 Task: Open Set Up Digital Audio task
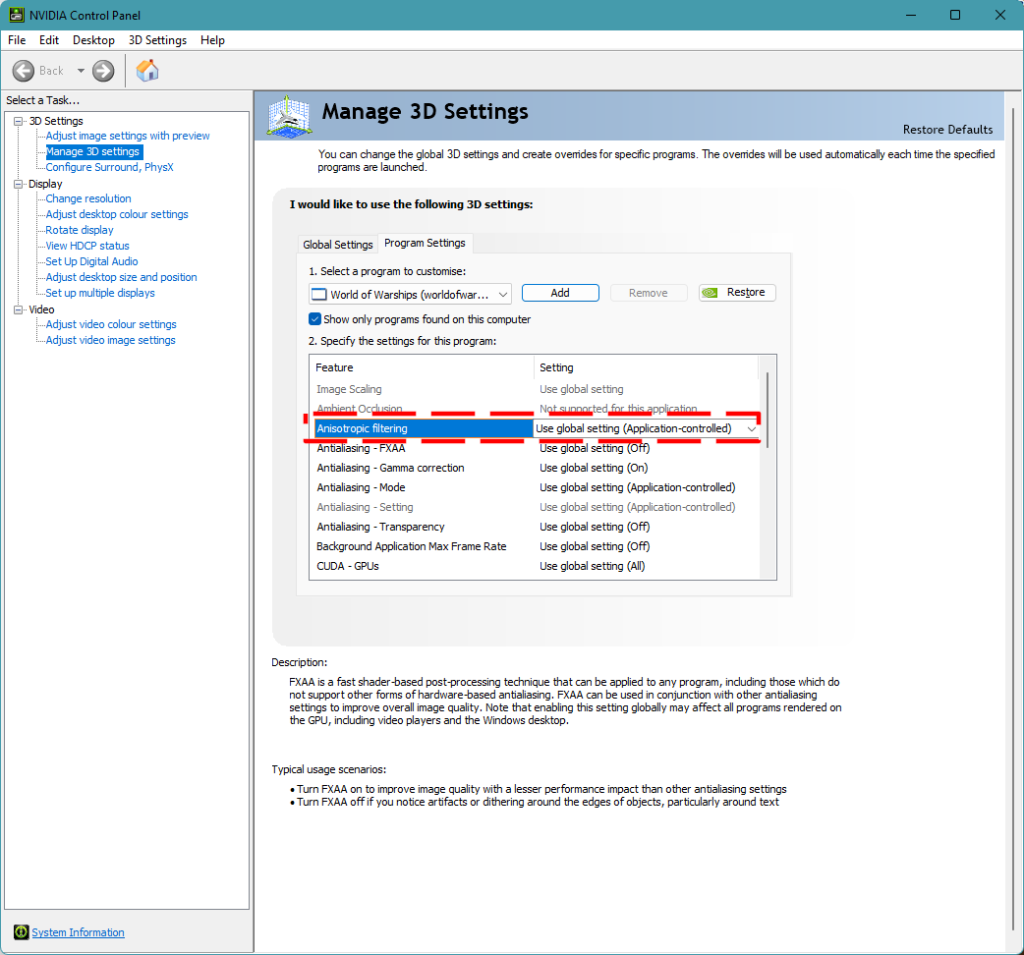click(x=91, y=261)
